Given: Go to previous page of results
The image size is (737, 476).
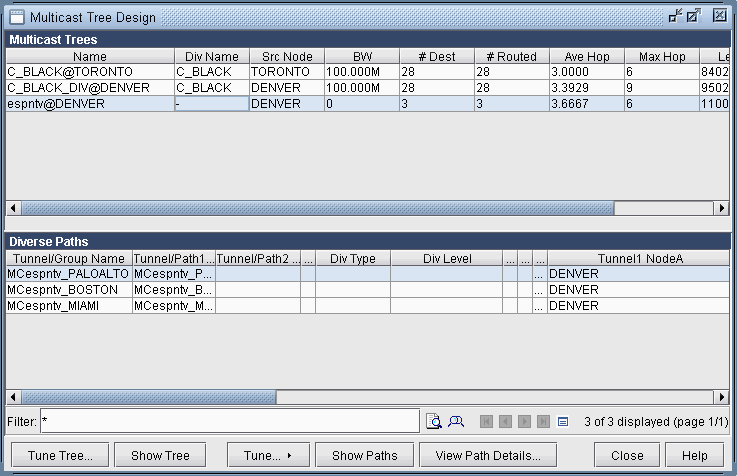Looking at the screenshot, I should click(506, 422).
